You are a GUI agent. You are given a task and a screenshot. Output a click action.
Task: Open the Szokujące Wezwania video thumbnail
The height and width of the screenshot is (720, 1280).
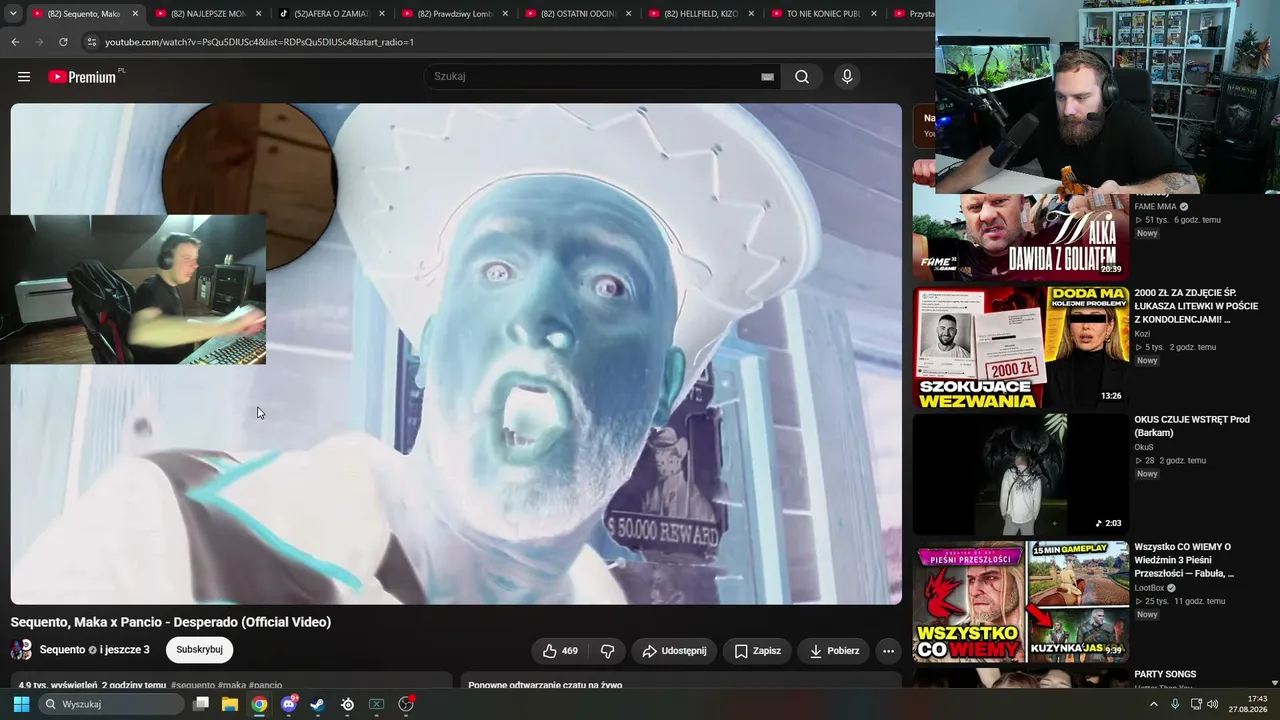click(1020, 347)
